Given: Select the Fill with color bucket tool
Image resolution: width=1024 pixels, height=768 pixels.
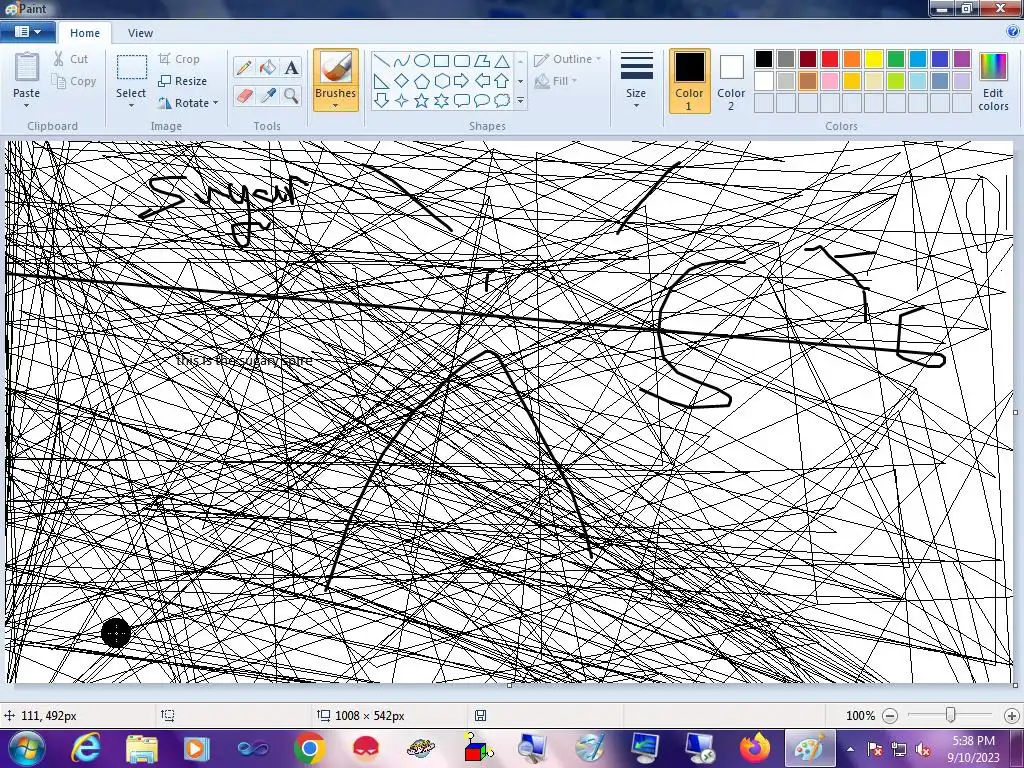Looking at the screenshot, I should pyautogui.click(x=268, y=67).
